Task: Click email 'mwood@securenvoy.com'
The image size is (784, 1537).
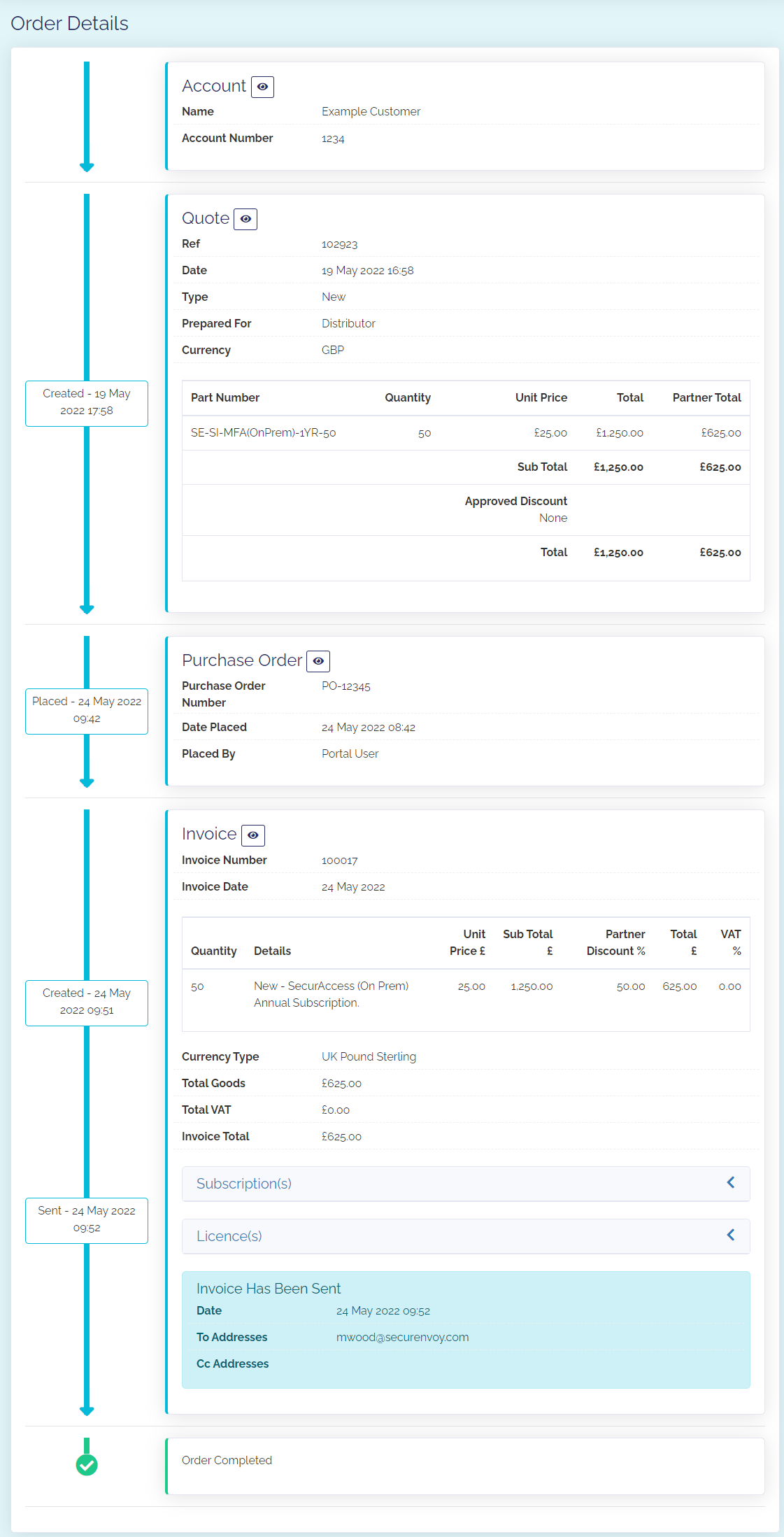Action: pos(403,1338)
